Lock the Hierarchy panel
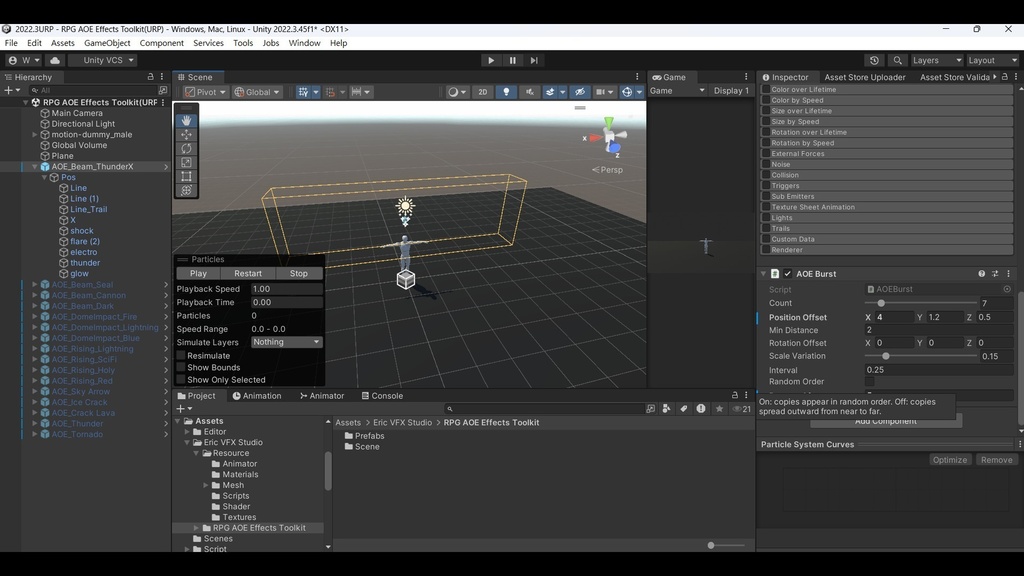This screenshot has height=576, width=1024. click(x=150, y=77)
